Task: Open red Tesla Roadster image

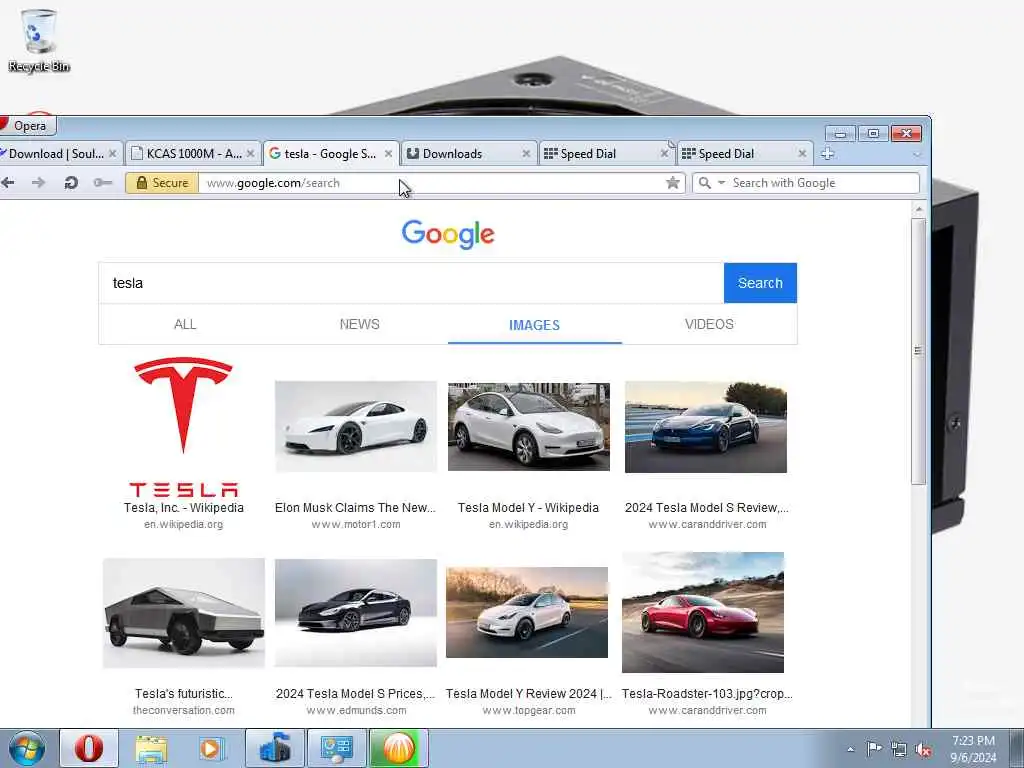Action: (703, 613)
